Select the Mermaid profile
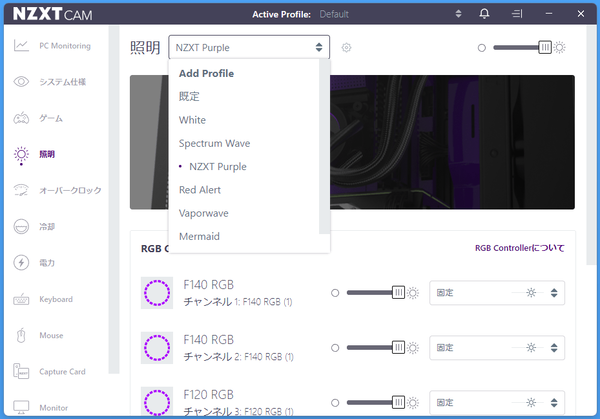The image size is (600, 419). (x=199, y=236)
